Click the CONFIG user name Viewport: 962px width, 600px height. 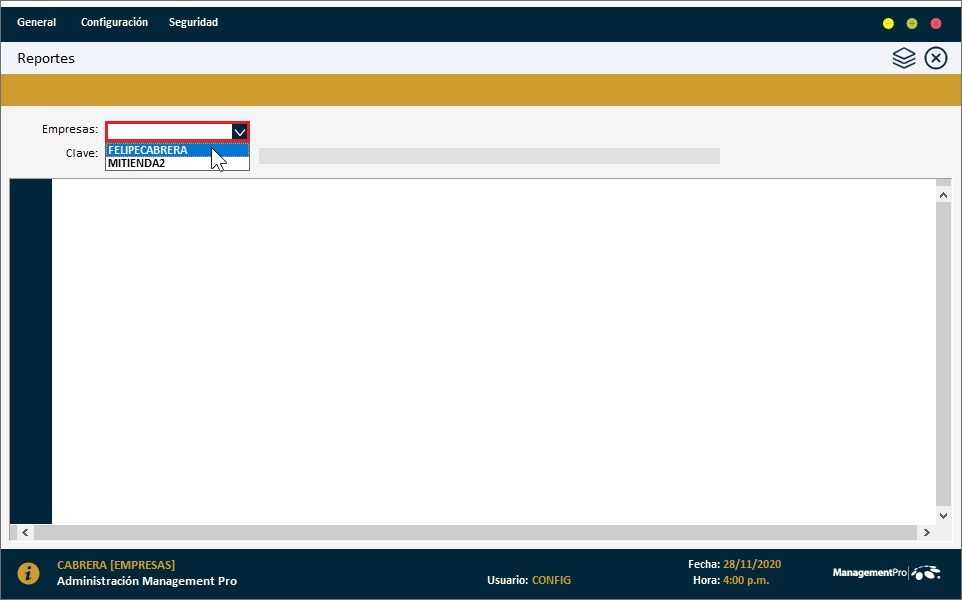551,580
